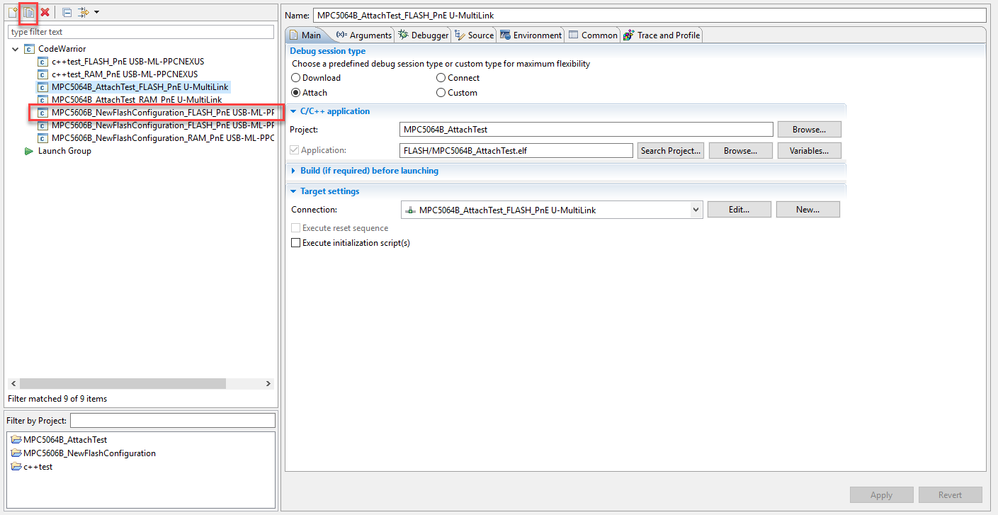The height and width of the screenshot is (515, 998).
Task: Select MPC5064B_AttachTest_RAM_PnE U-MultiLink configuration
Action: [136, 100]
